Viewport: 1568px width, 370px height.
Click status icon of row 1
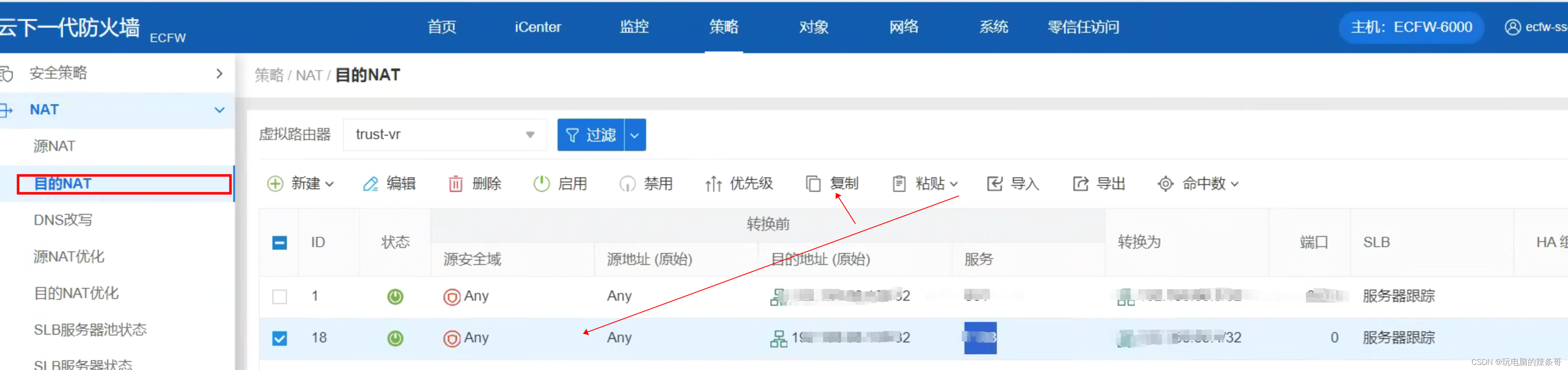pos(395,296)
